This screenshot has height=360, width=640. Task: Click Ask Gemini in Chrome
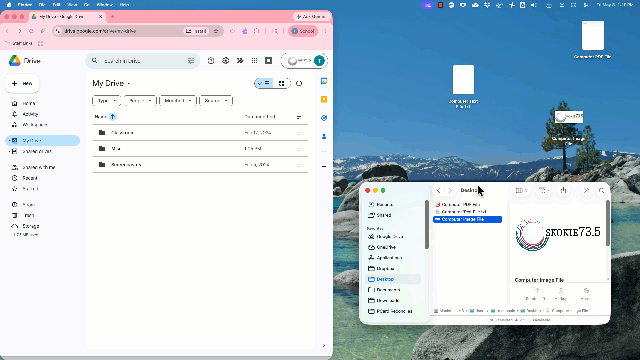point(311,17)
